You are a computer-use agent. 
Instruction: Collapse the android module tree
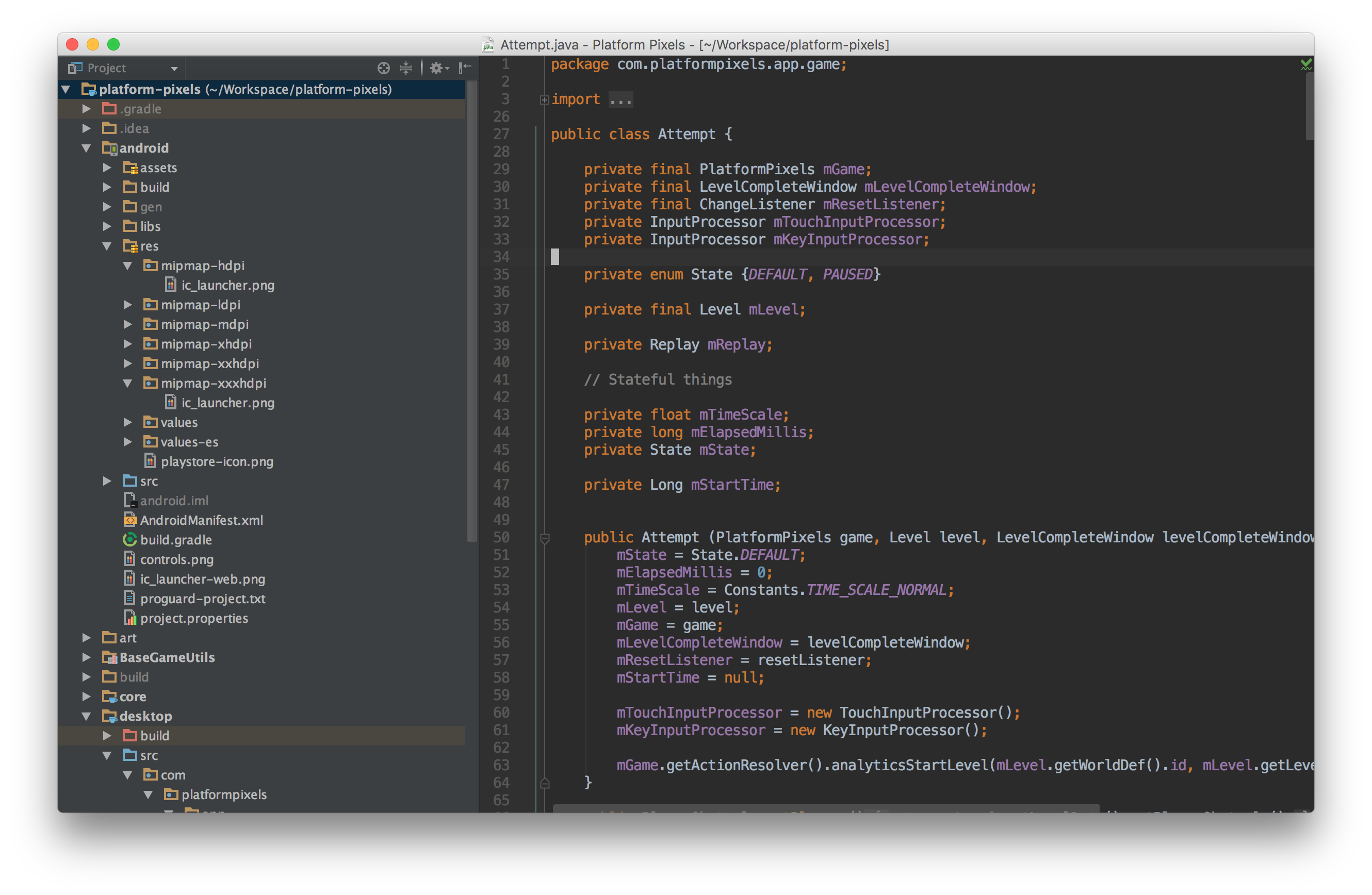pyautogui.click(x=87, y=148)
